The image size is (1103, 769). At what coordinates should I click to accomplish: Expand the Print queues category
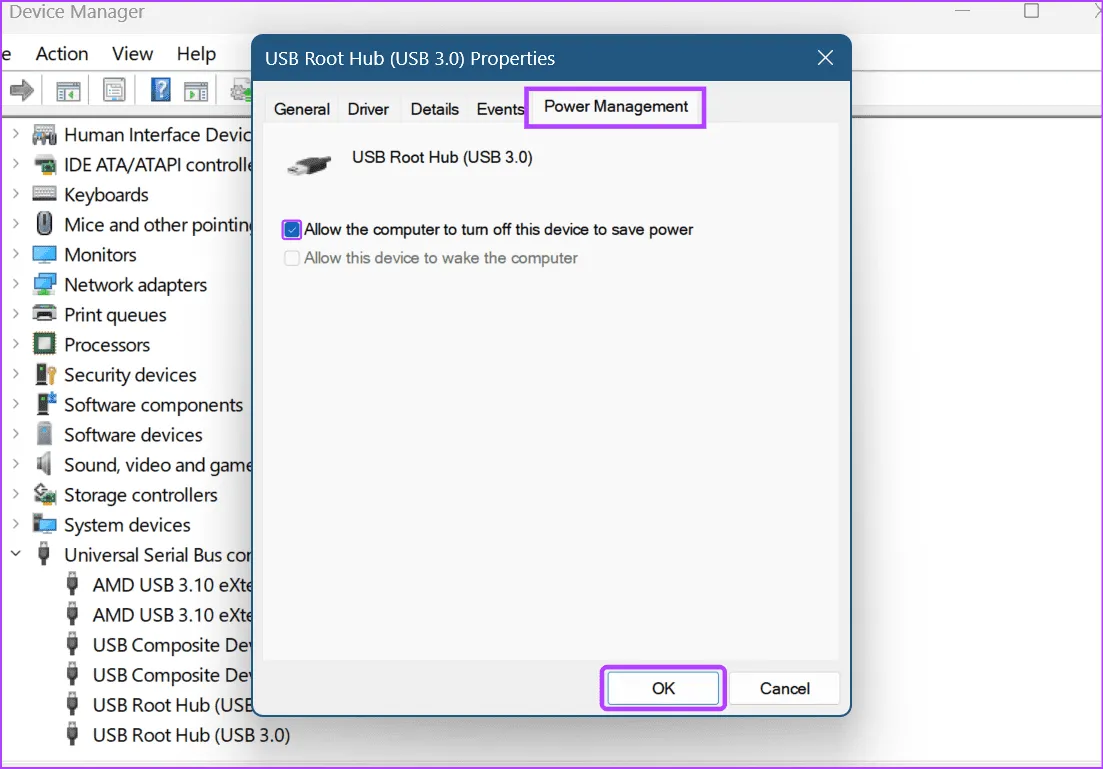point(15,315)
